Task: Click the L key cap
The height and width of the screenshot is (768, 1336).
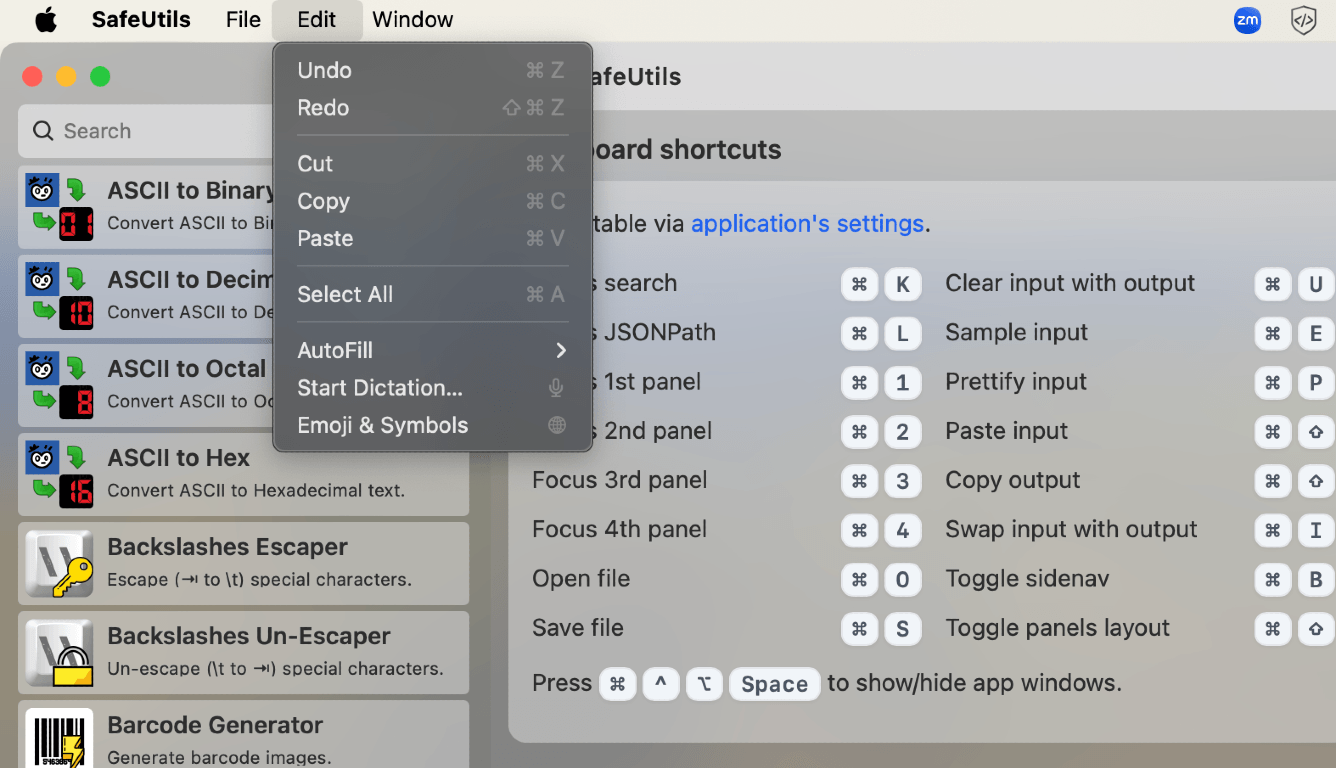Action: click(902, 333)
